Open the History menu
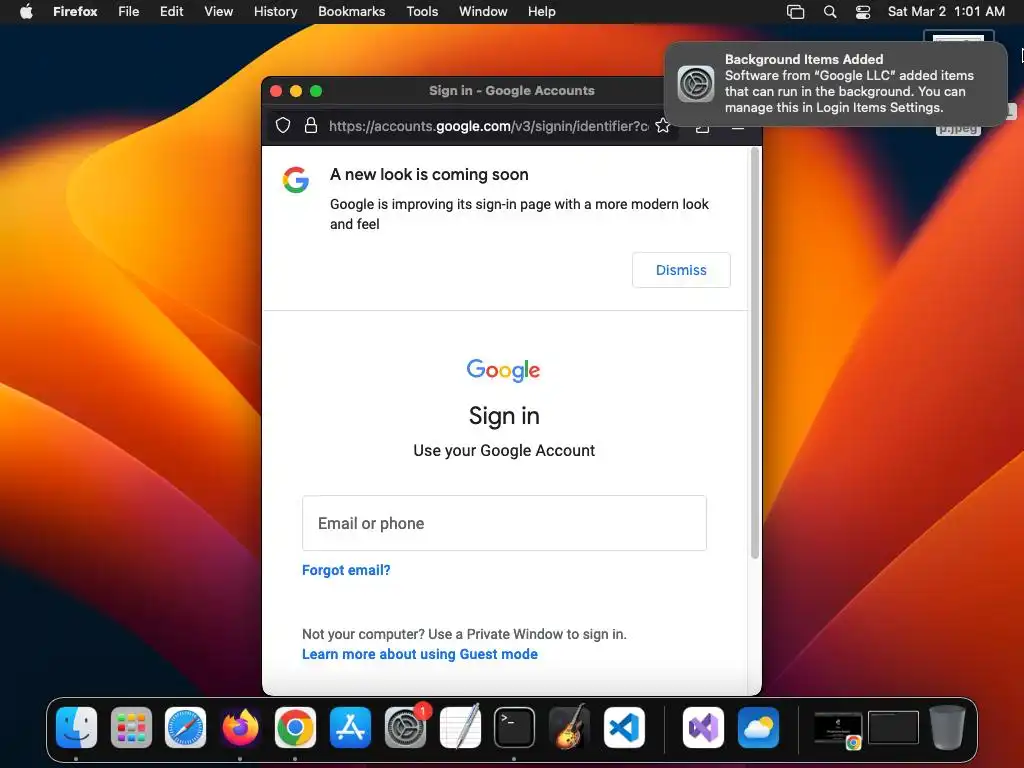The image size is (1024, 768). click(x=275, y=11)
